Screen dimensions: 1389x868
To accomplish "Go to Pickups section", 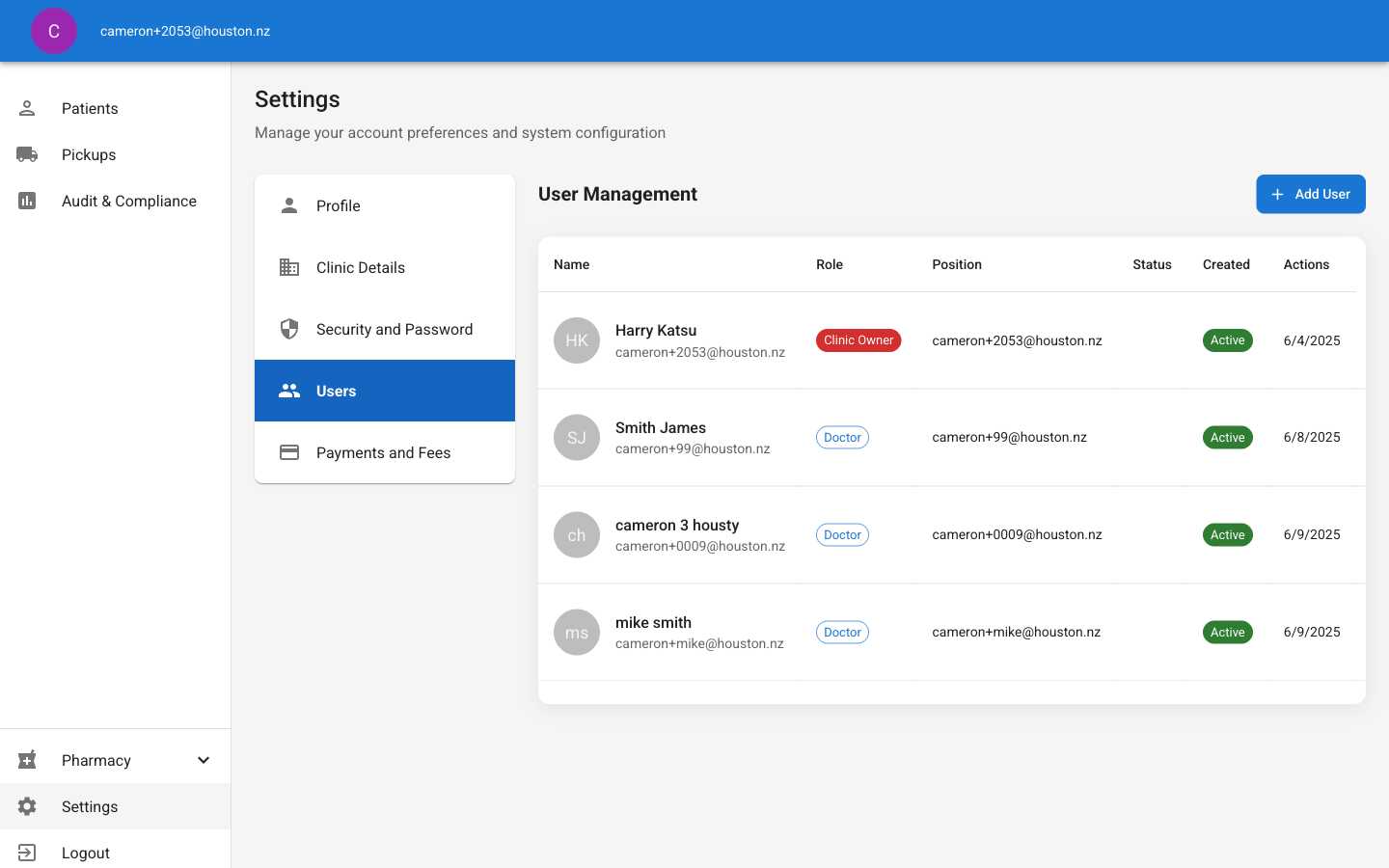I will tap(116, 154).
